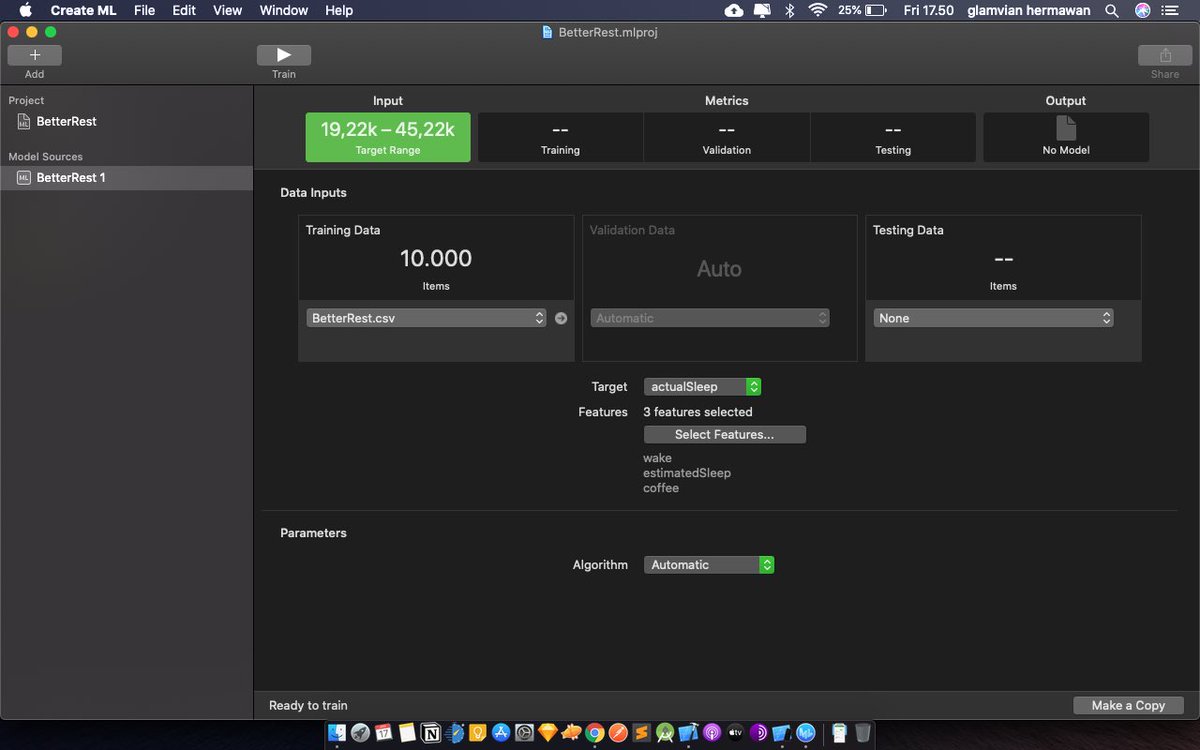
Task: Open Launchpad from the dock
Action: coord(360,733)
